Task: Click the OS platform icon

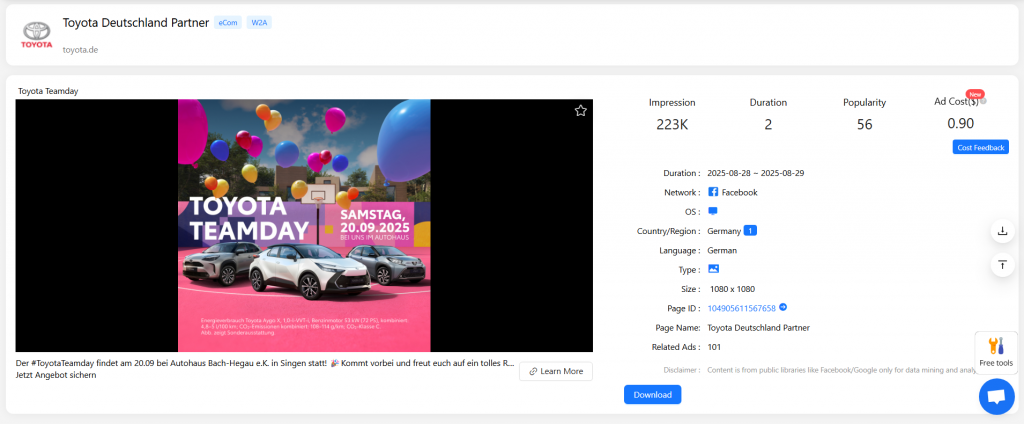Action: [x=713, y=211]
